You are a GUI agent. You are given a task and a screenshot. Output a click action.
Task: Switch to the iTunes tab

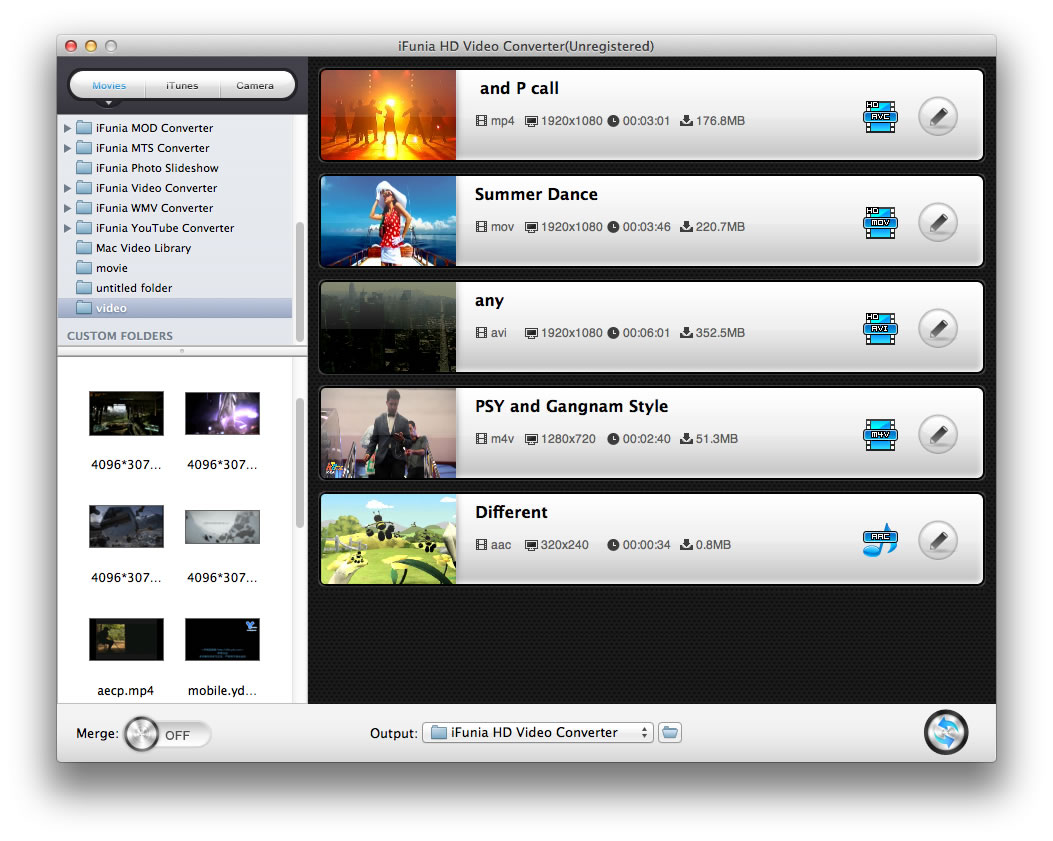[182, 85]
